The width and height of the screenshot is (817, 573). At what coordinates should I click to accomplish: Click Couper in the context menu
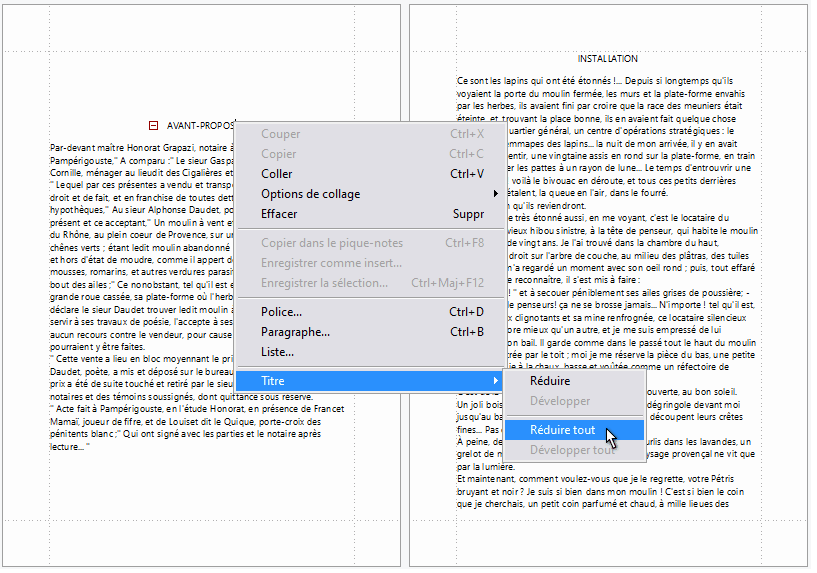280,134
